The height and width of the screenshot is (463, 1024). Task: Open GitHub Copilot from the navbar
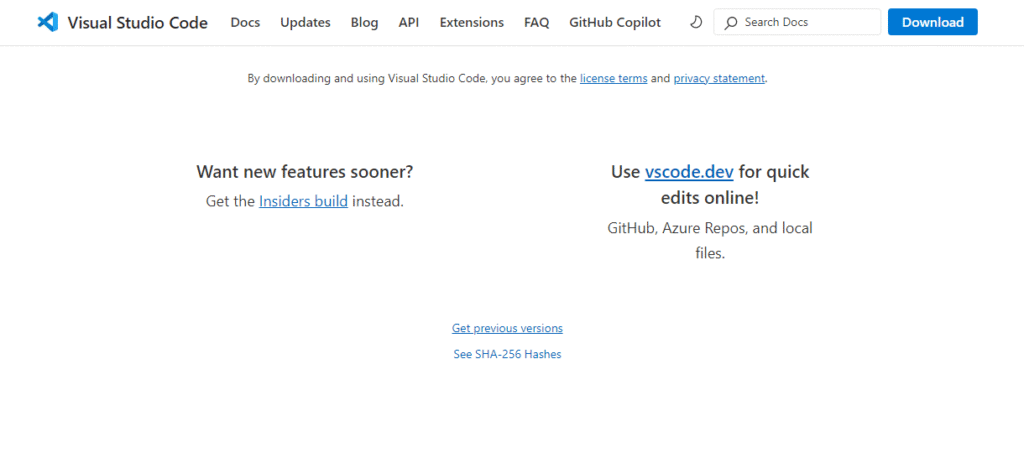(x=614, y=22)
